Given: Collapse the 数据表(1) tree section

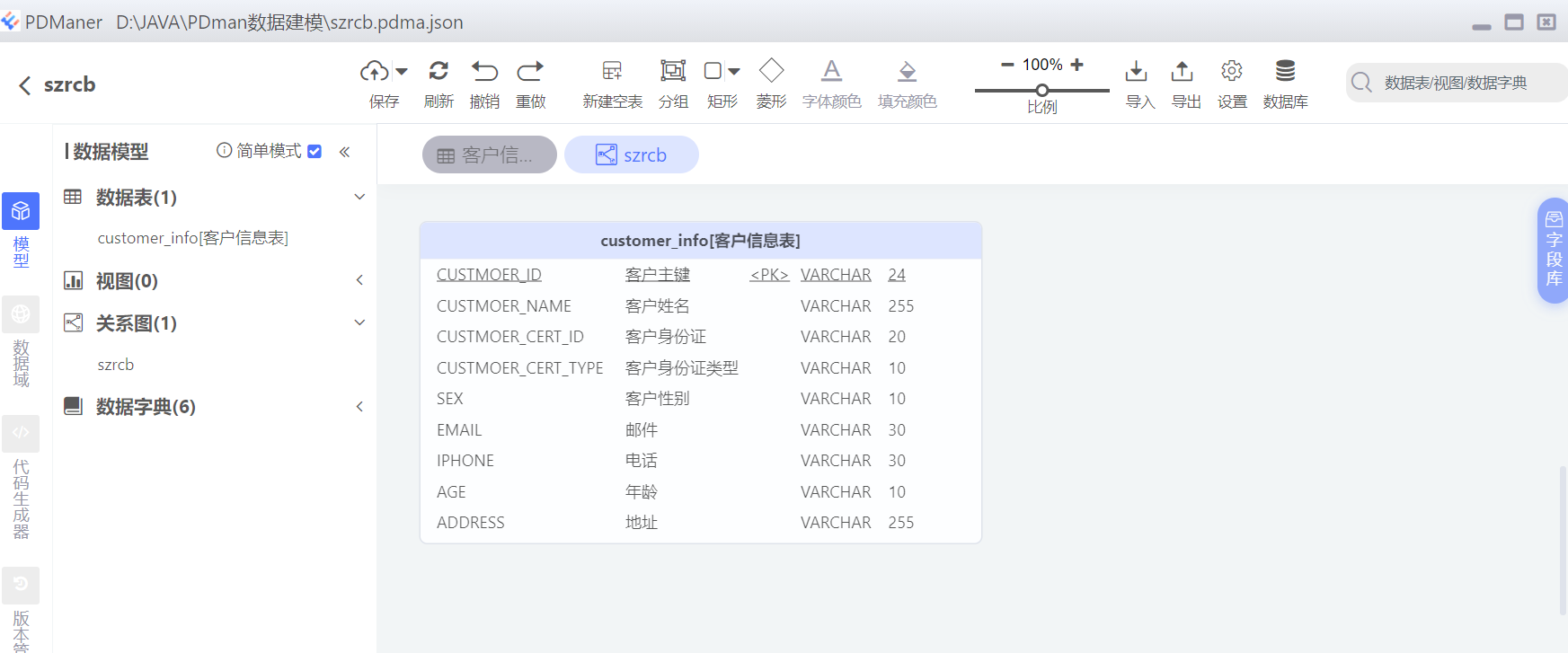Looking at the screenshot, I should 359,197.
